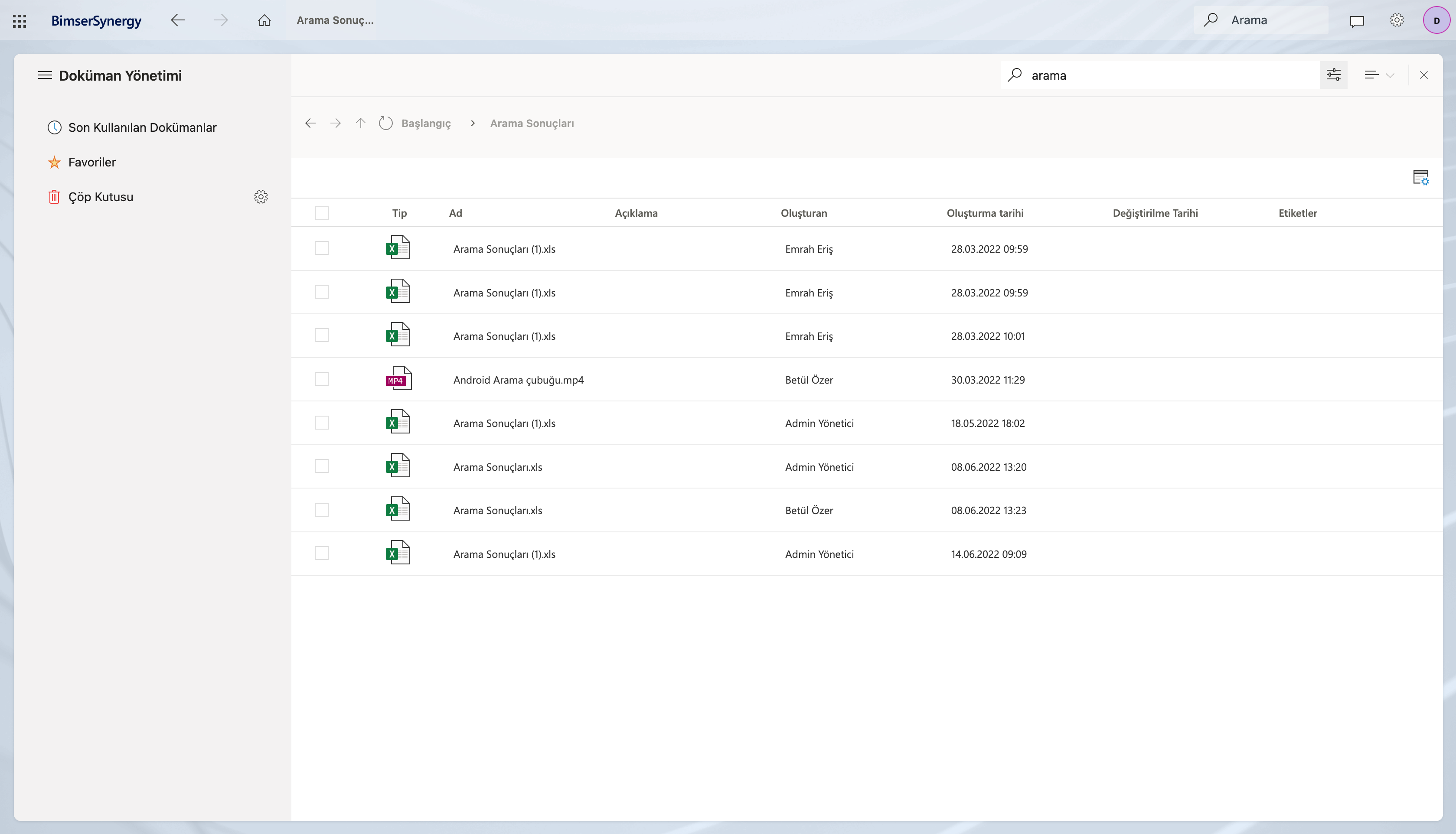Click Emrah Eriş on 10:01 row

809,336
